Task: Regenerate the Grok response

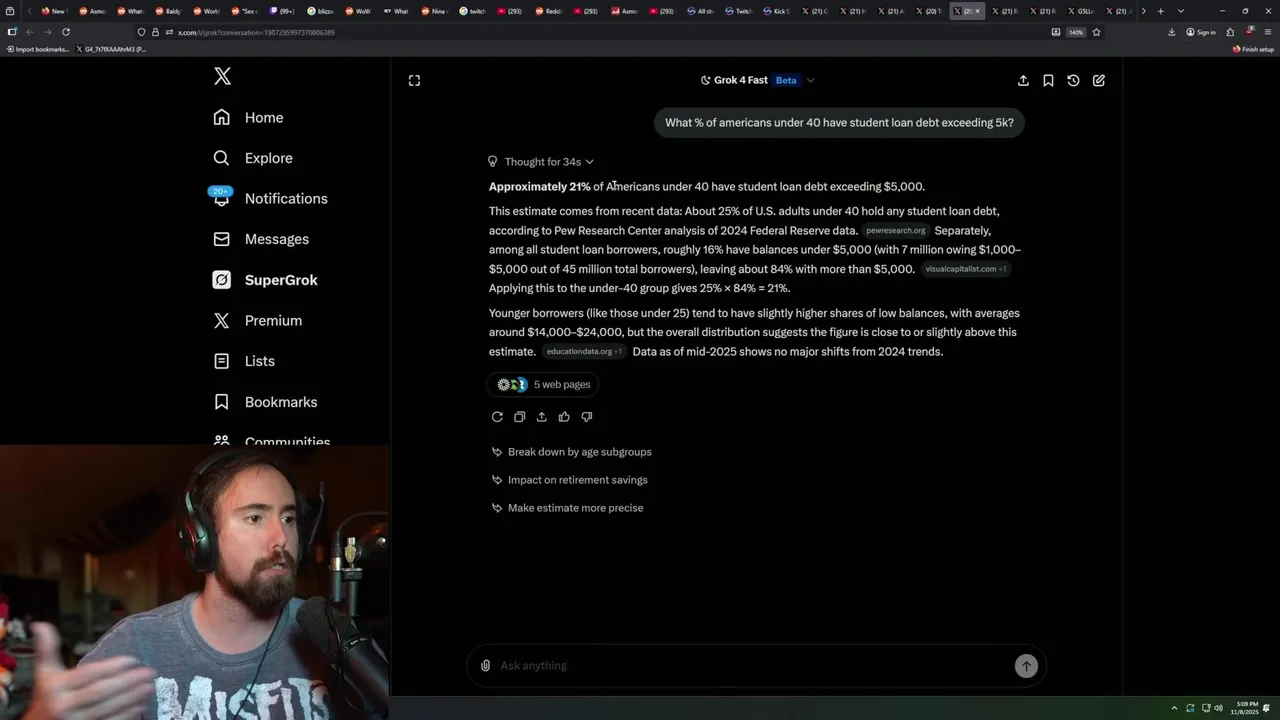Action: (497, 417)
